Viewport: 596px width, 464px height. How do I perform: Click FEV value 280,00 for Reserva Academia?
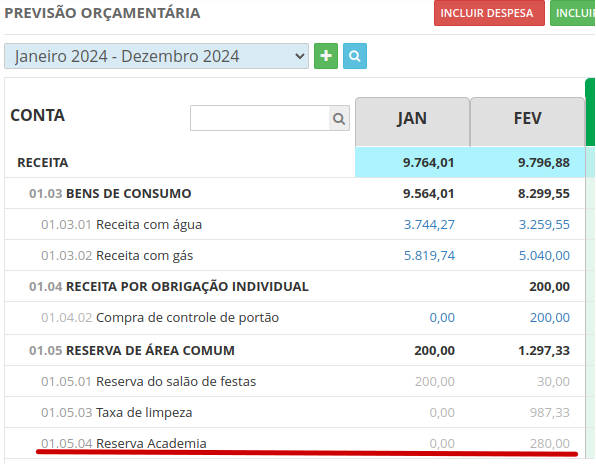tap(550, 443)
